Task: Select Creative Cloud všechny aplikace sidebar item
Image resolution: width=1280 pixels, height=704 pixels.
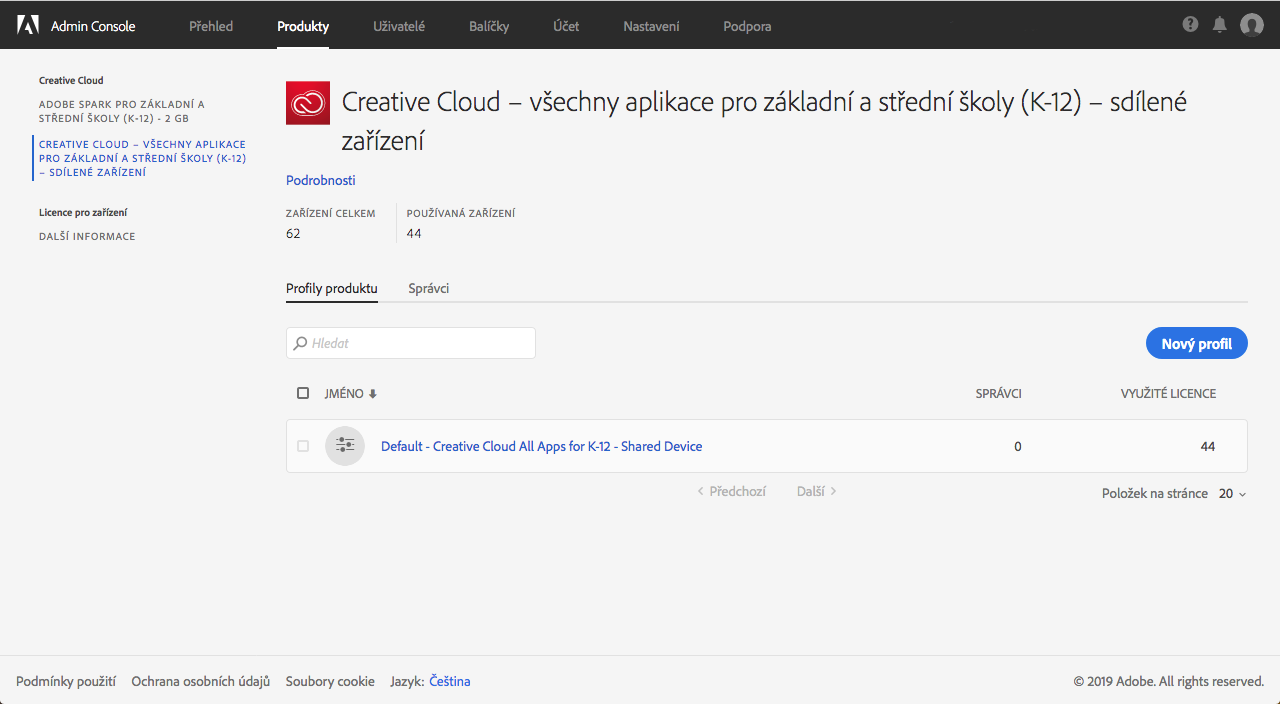Action: [x=142, y=158]
